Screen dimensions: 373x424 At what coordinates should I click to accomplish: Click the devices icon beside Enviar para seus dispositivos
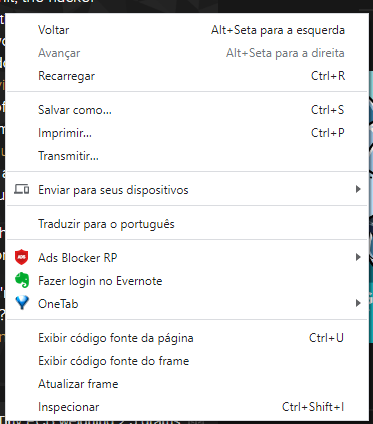tap(22, 190)
